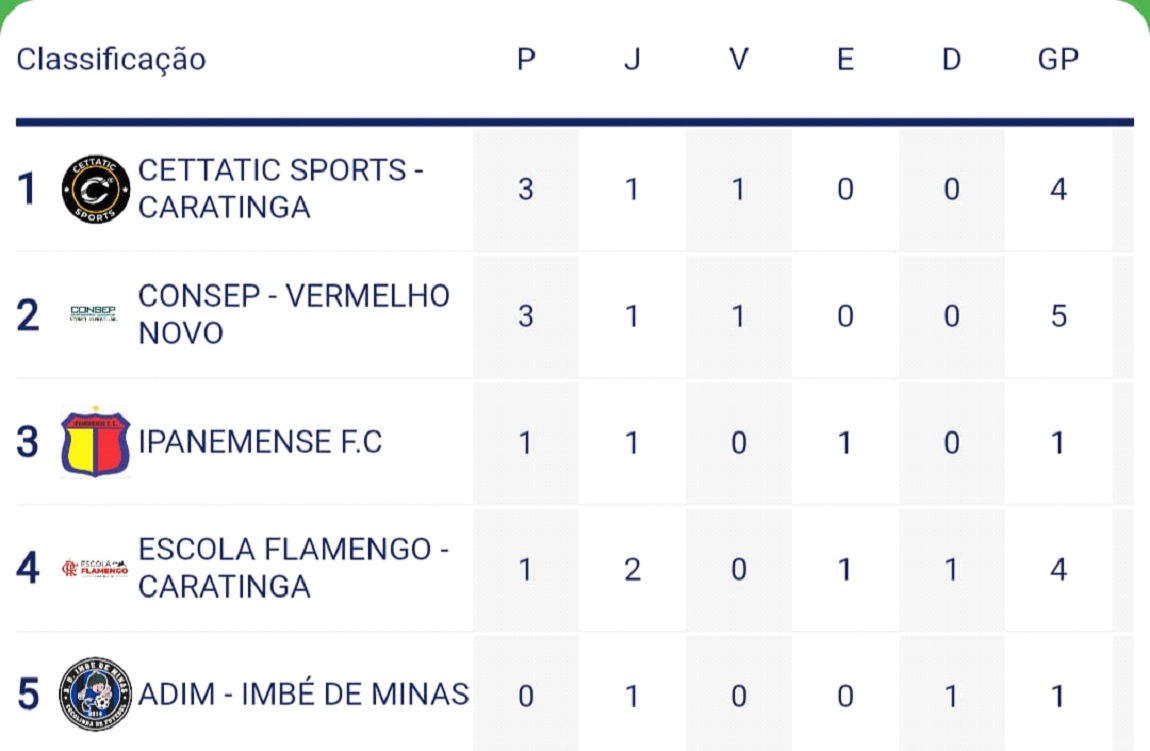
Task: Click the ADIM Imbé de Minas logo
Action: (x=95, y=693)
